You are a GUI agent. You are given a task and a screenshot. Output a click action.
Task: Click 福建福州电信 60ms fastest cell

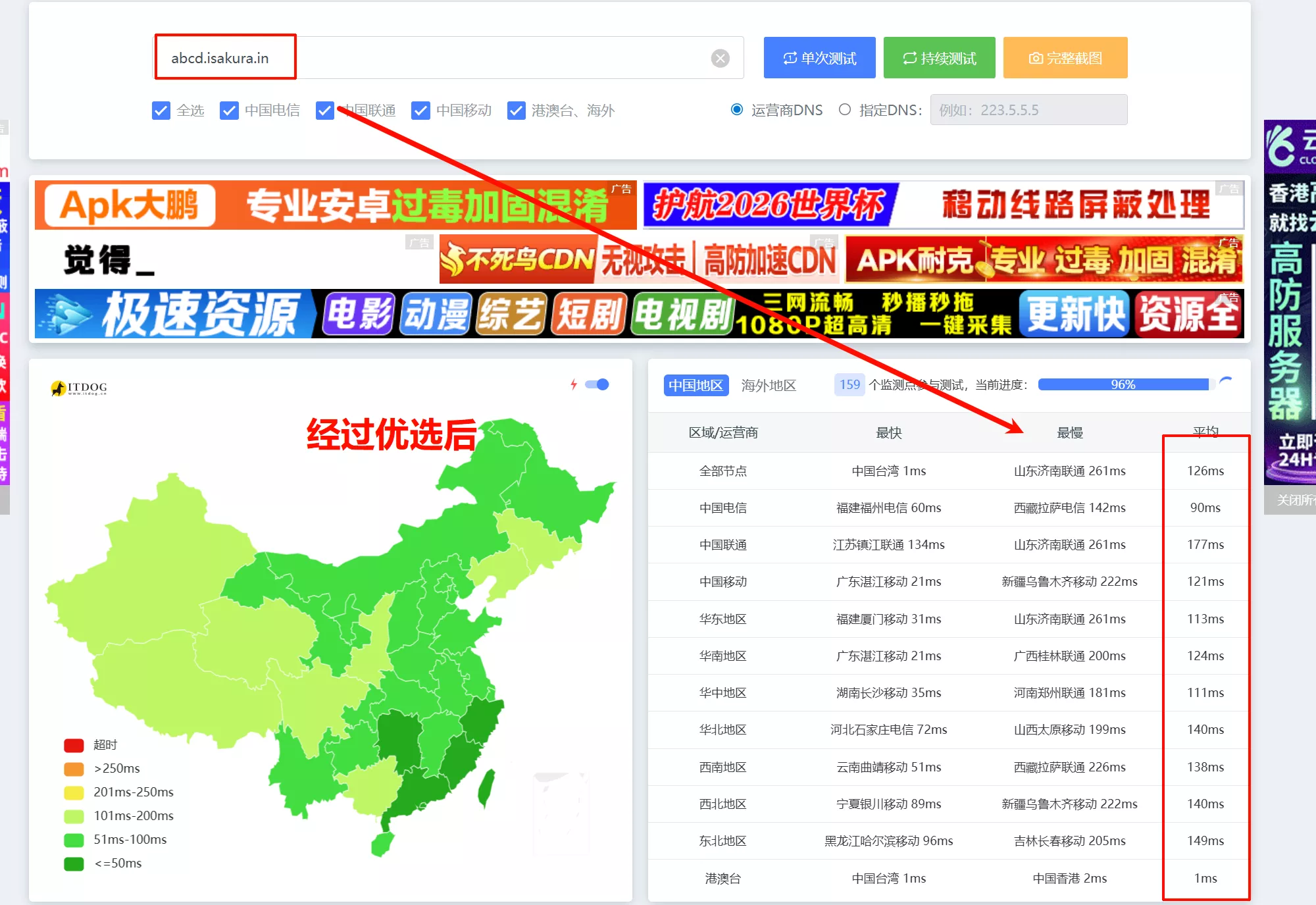(x=888, y=507)
